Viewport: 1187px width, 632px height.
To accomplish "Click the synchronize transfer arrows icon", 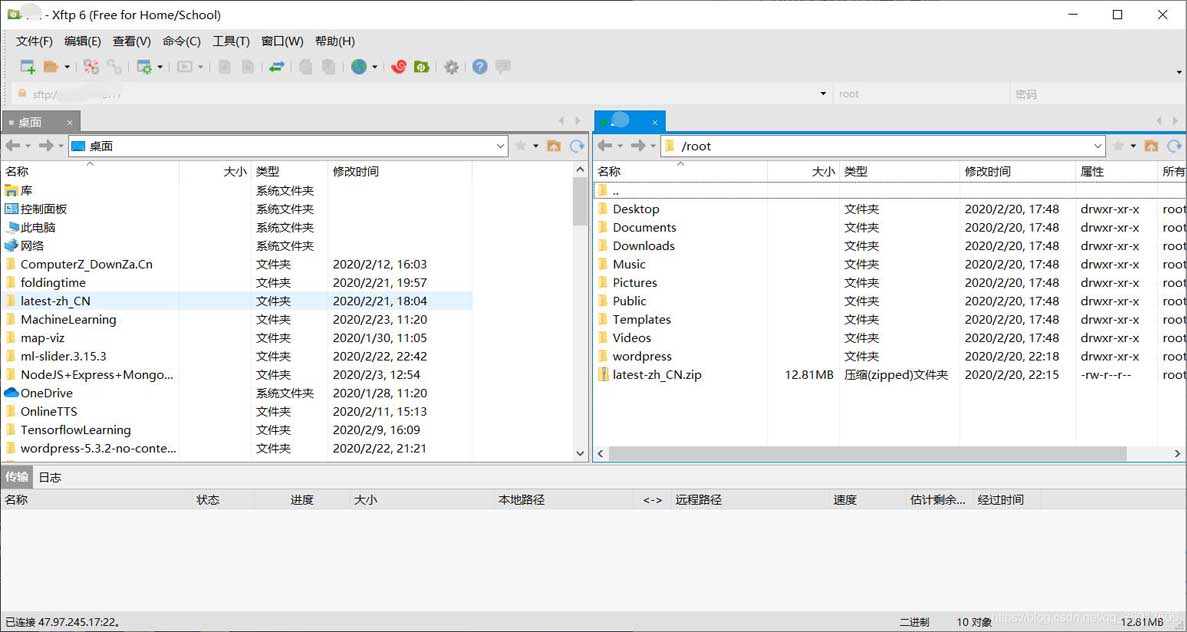I will tap(277, 67).
